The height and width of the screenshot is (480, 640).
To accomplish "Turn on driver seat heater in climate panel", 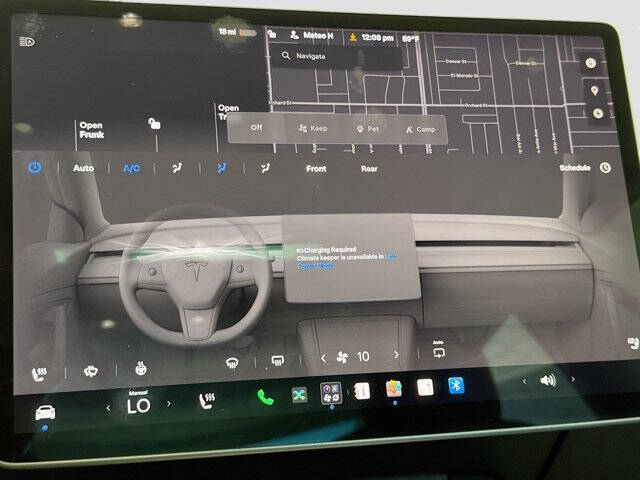I will [x=39, y=374].
